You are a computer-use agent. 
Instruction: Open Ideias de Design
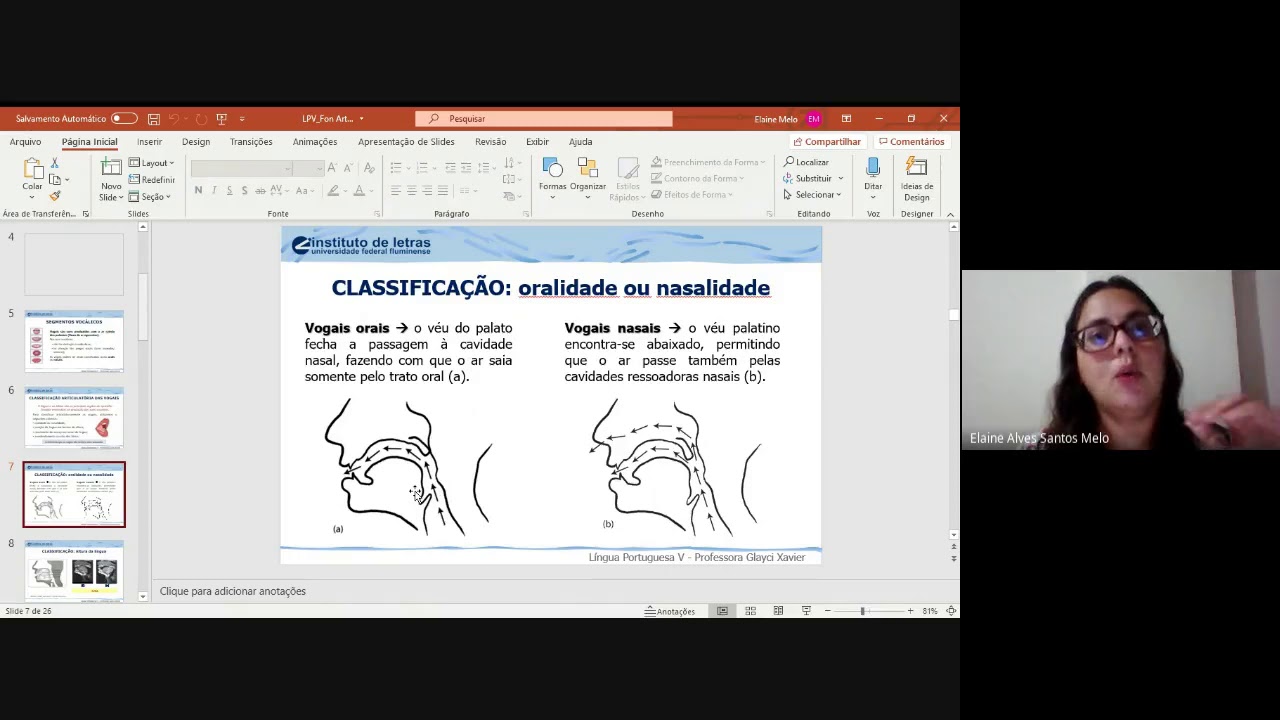(917, 180)
